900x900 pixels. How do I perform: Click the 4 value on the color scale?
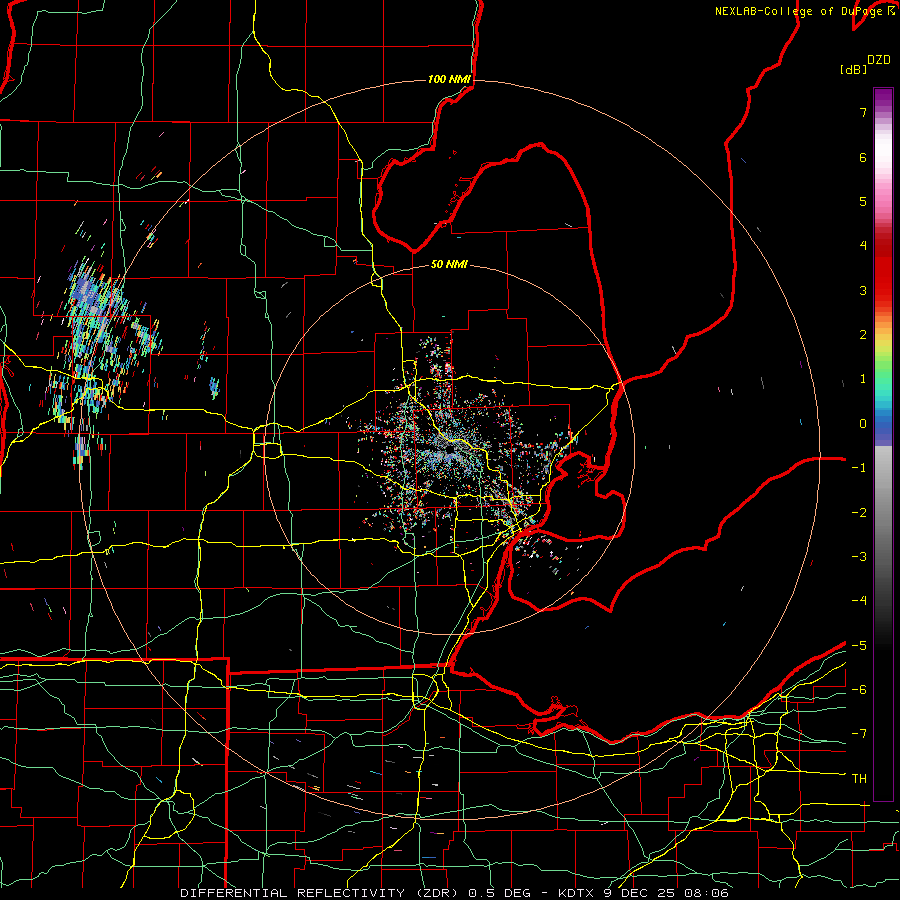point(863,246)
